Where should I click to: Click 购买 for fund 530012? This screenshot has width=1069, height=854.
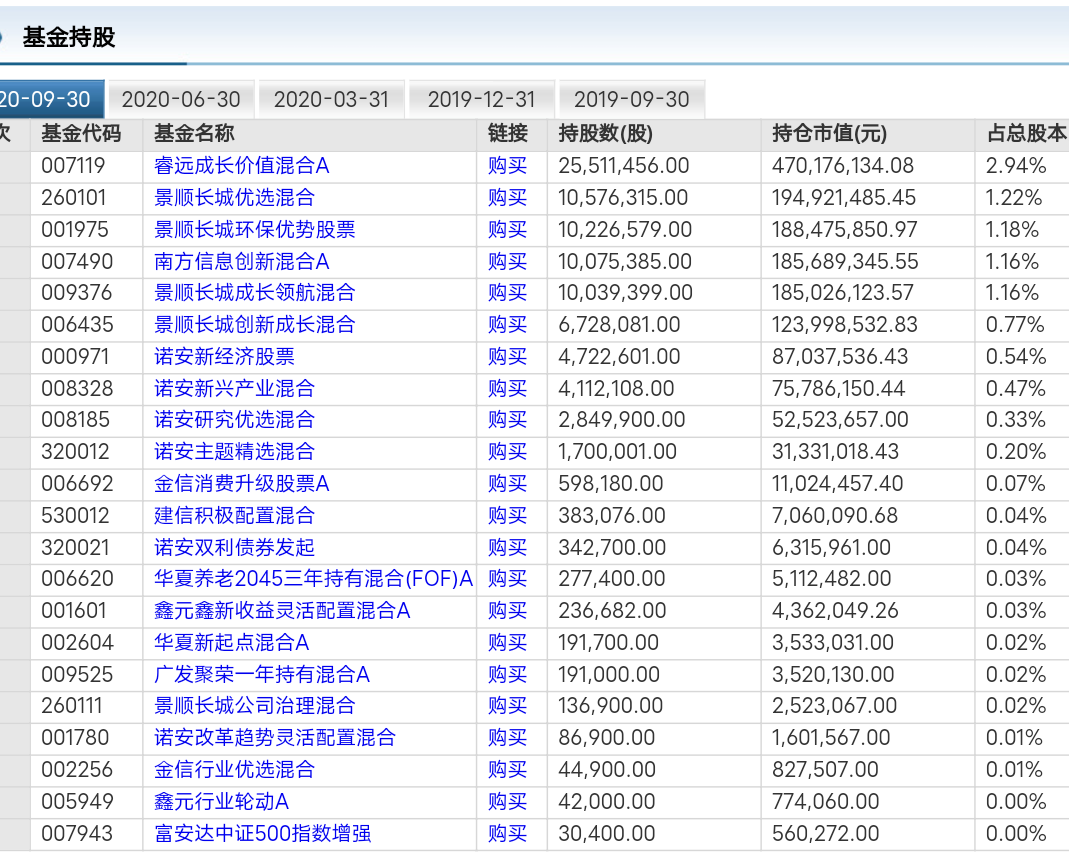tap(508, 516)
